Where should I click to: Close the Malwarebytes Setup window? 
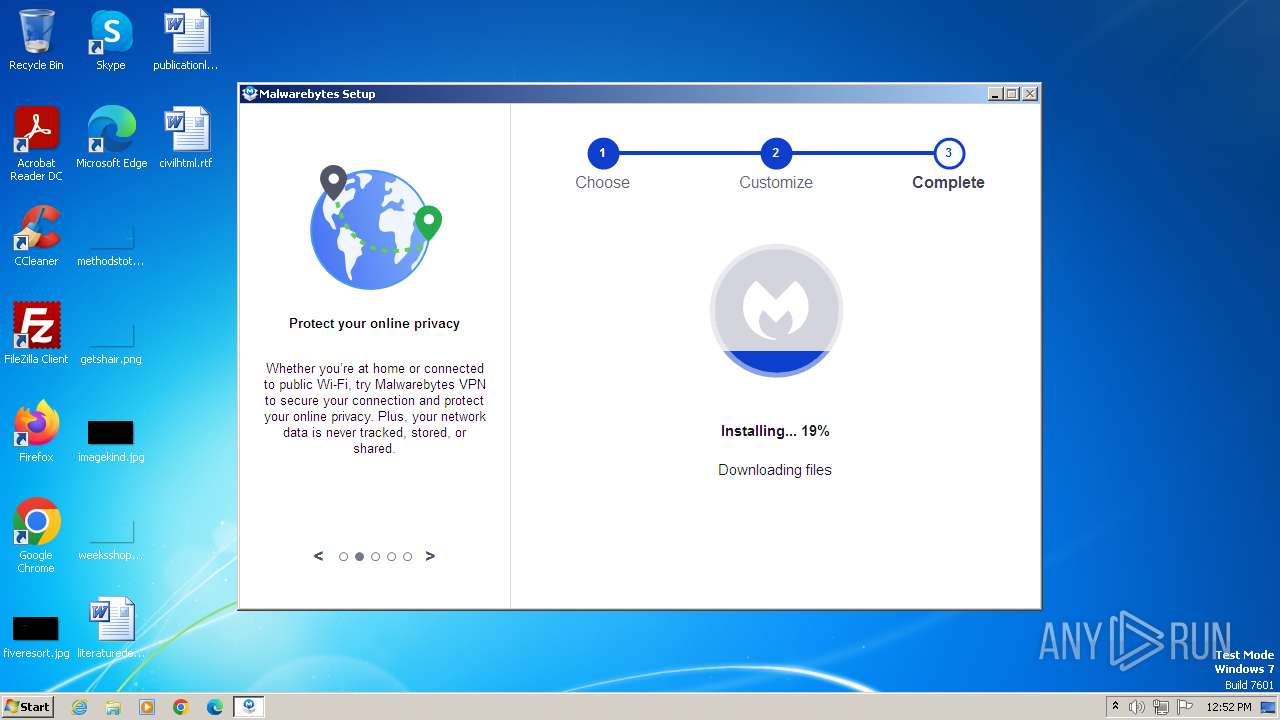1030,94
